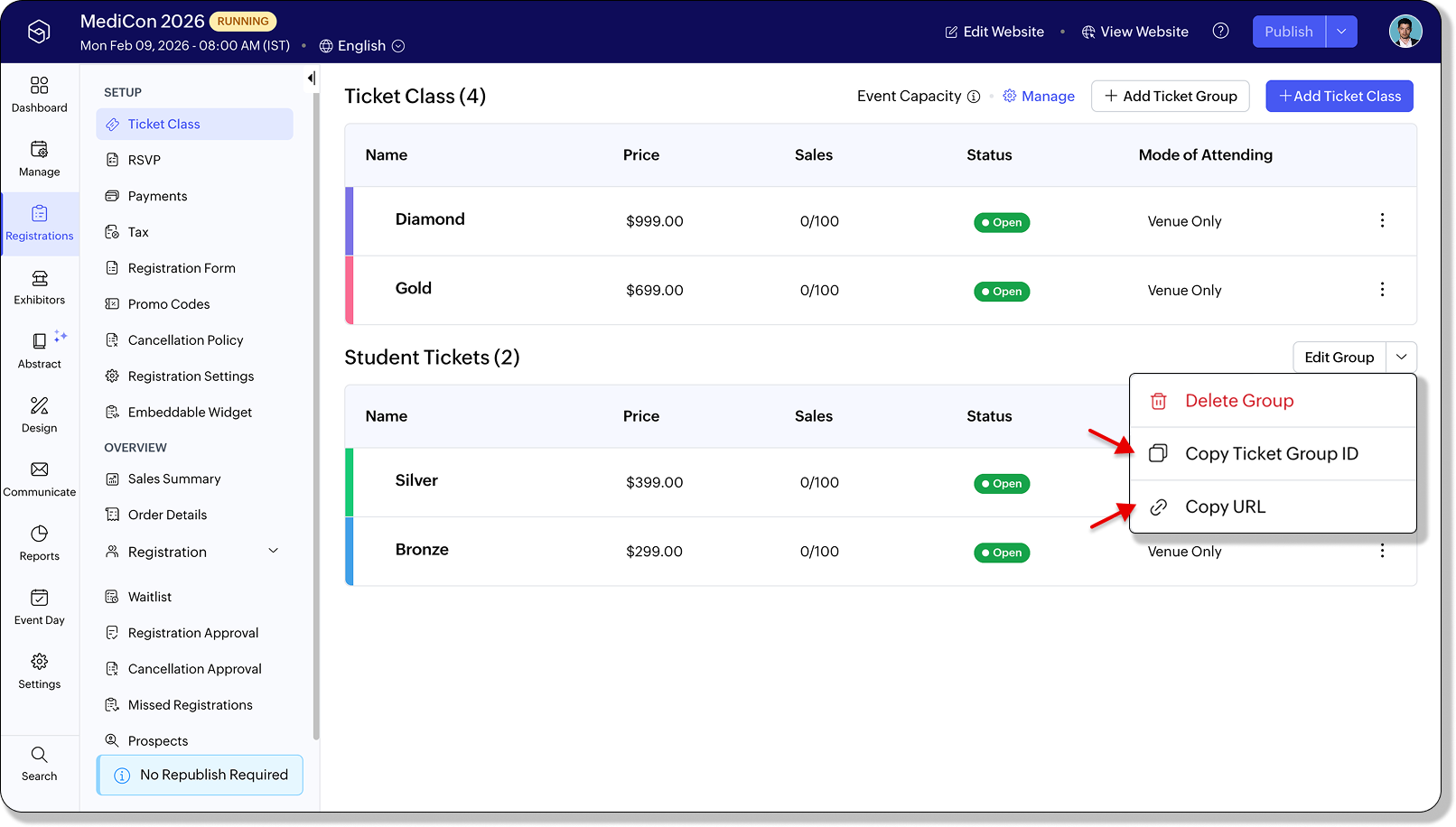Open the Publish dropdown arrow
The height and width of the screenshot is (827, 1456).
click(x=1341, y=32)
